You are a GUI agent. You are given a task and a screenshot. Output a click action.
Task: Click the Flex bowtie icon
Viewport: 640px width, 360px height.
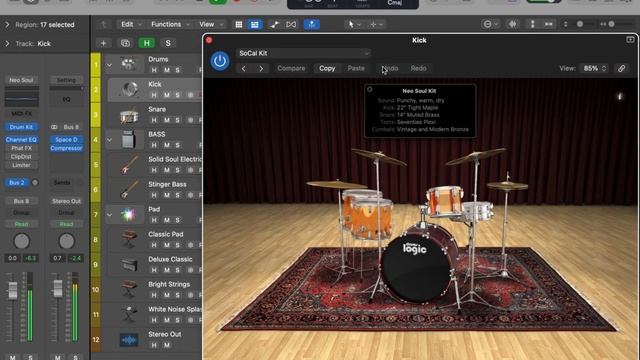[291, 24]
